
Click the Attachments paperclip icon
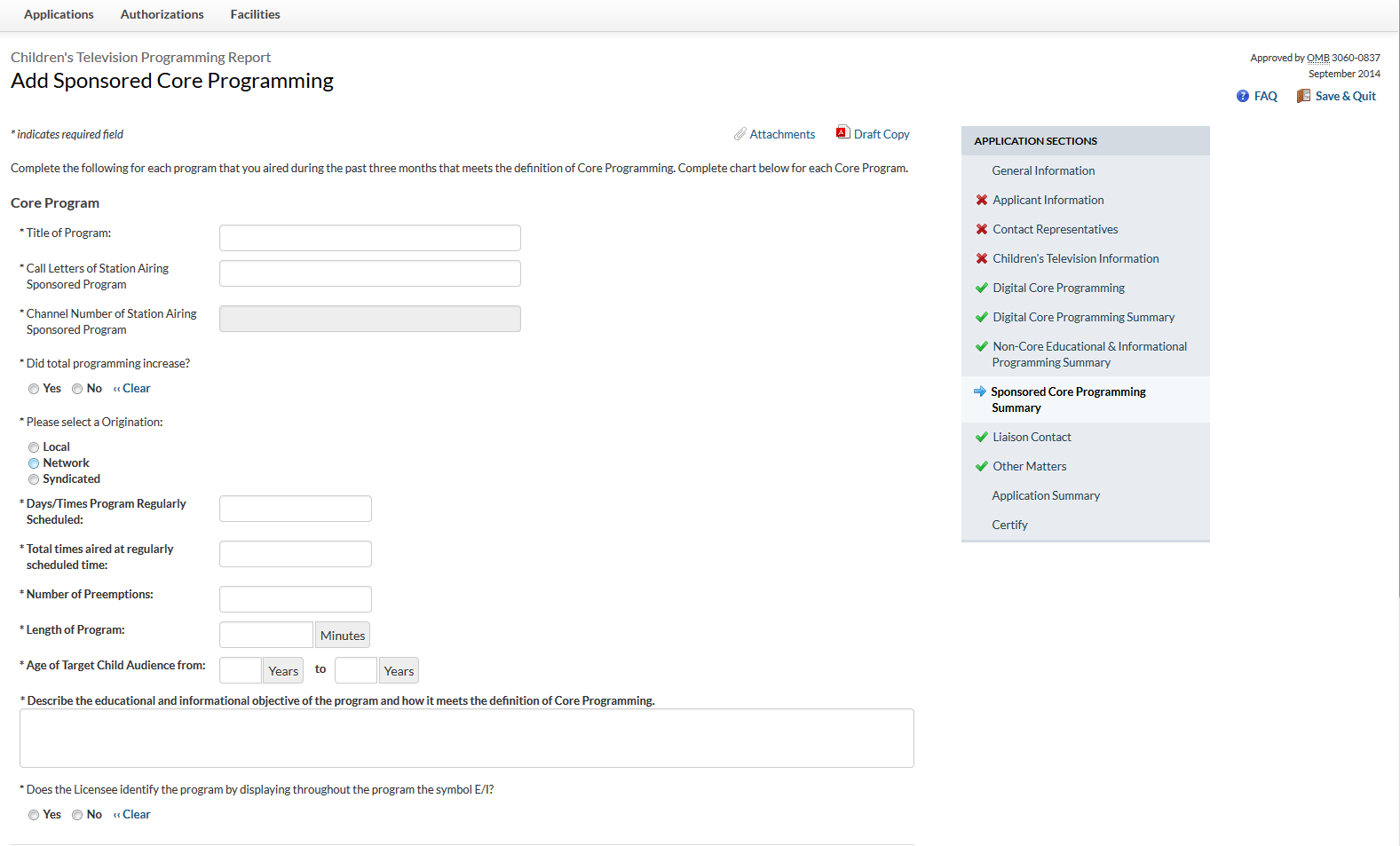point(740,134)
